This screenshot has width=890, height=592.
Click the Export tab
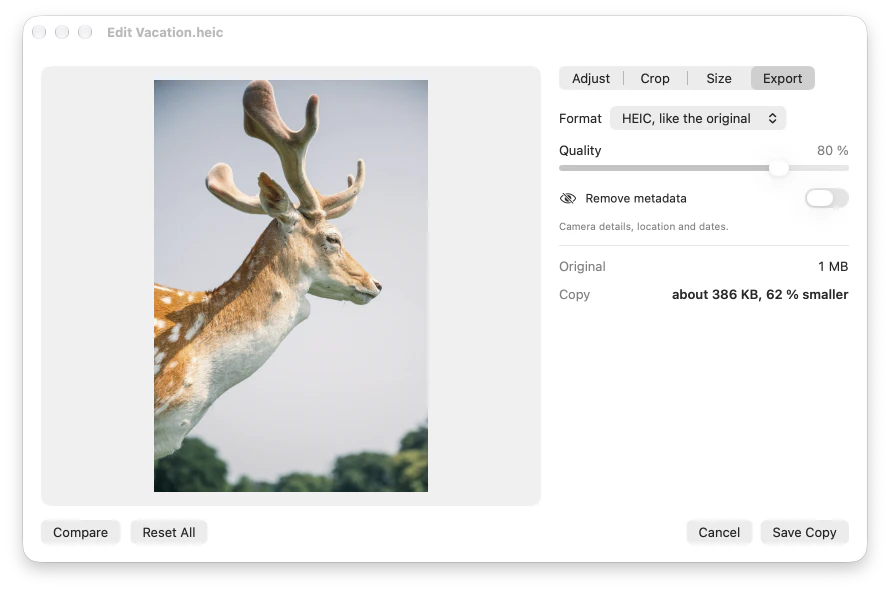[782, 78]
